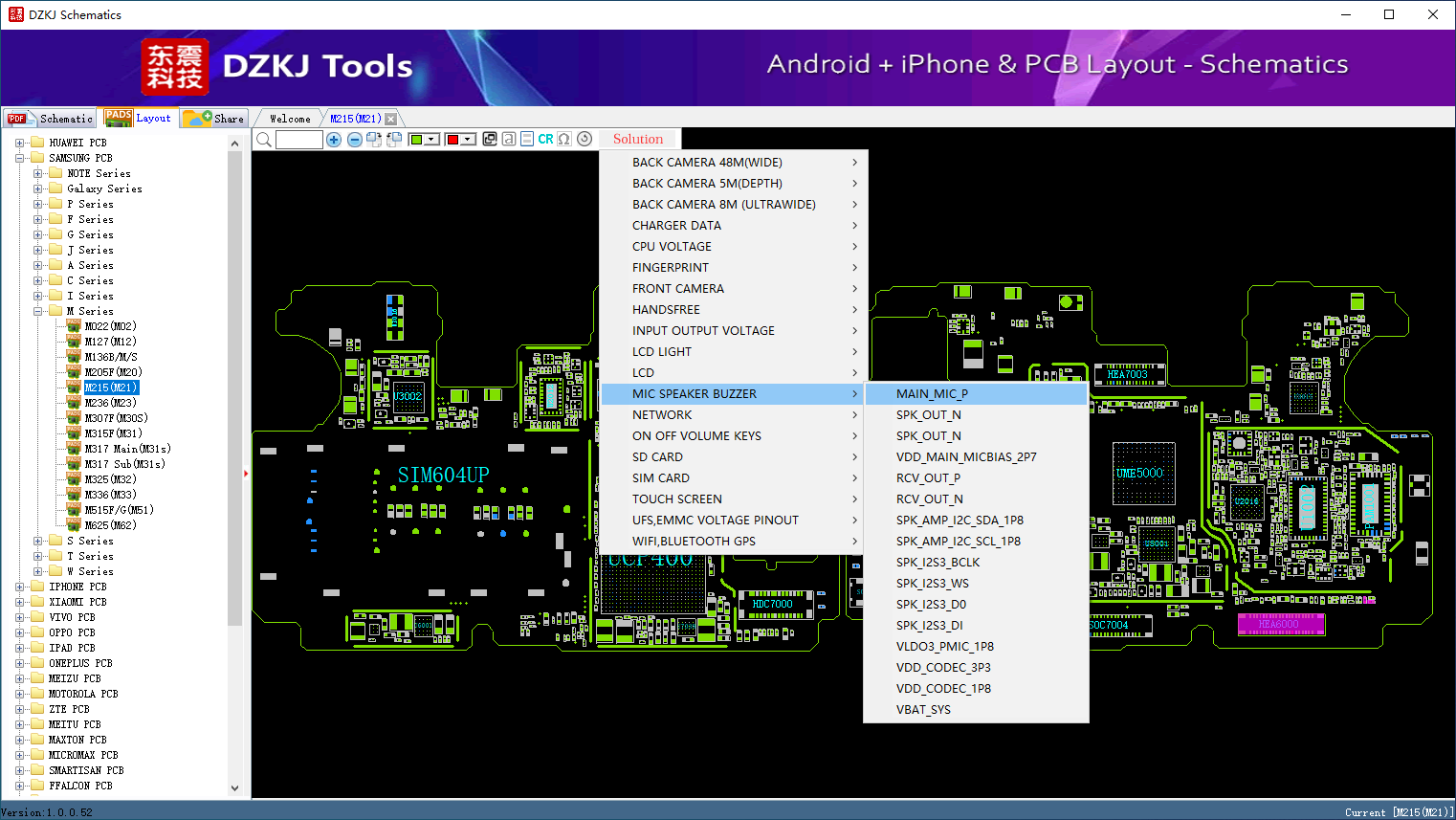1456x820 pixels.
Task: Select M515F/G(M51) tree item
Action: click(119, 510)
